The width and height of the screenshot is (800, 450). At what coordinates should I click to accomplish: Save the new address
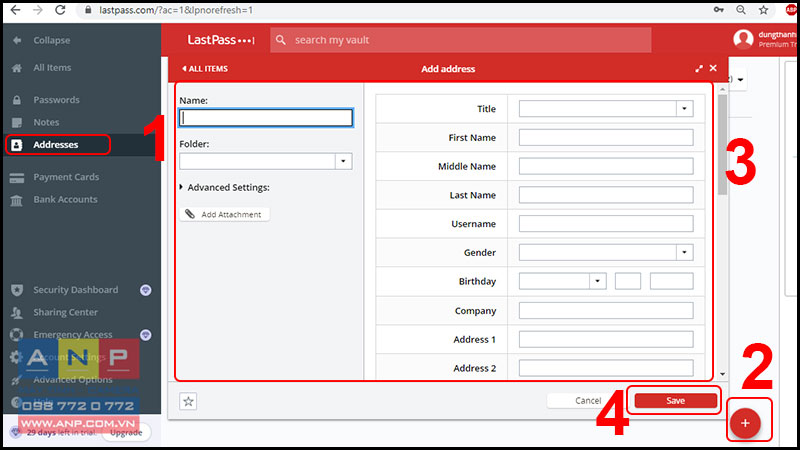point(675,401)
